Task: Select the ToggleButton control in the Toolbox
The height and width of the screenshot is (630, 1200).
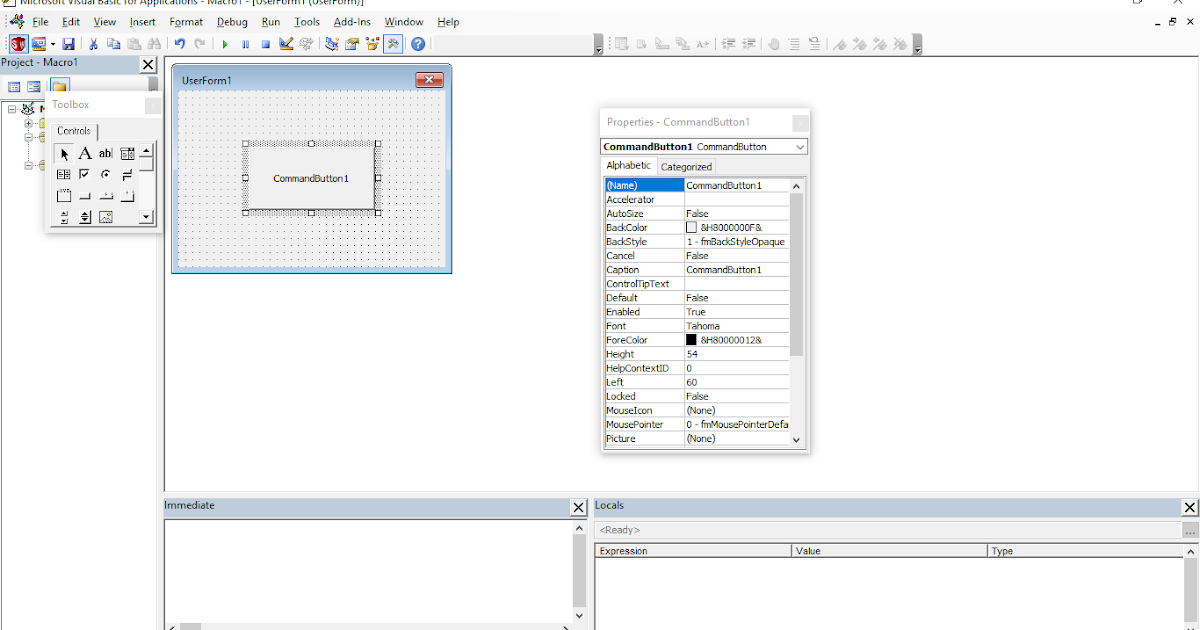Action: tap(127, 173)
